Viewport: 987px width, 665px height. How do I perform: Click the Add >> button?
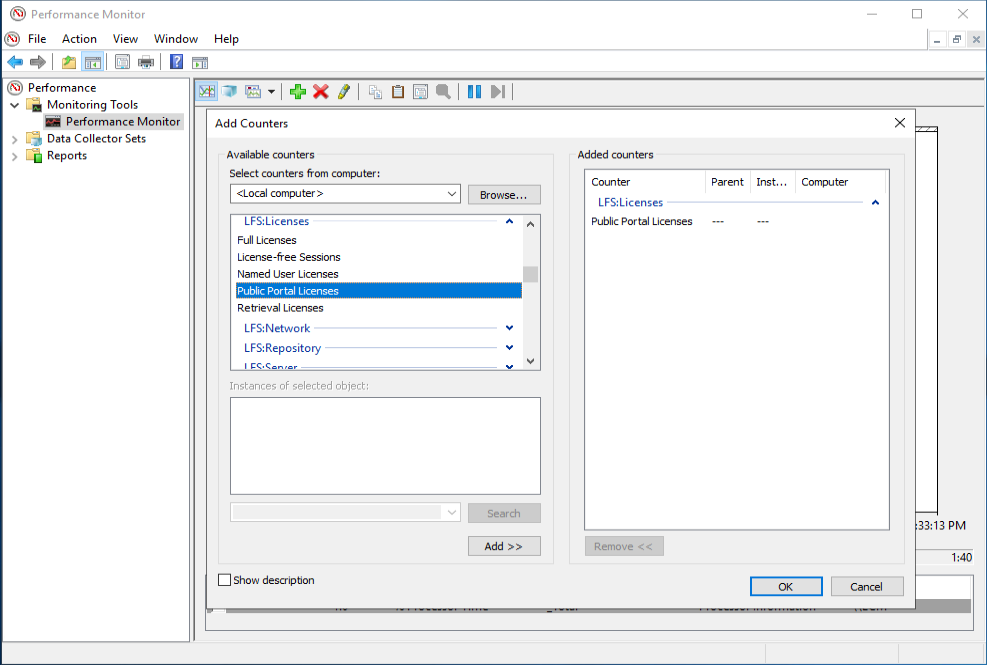tap(504, 546)
